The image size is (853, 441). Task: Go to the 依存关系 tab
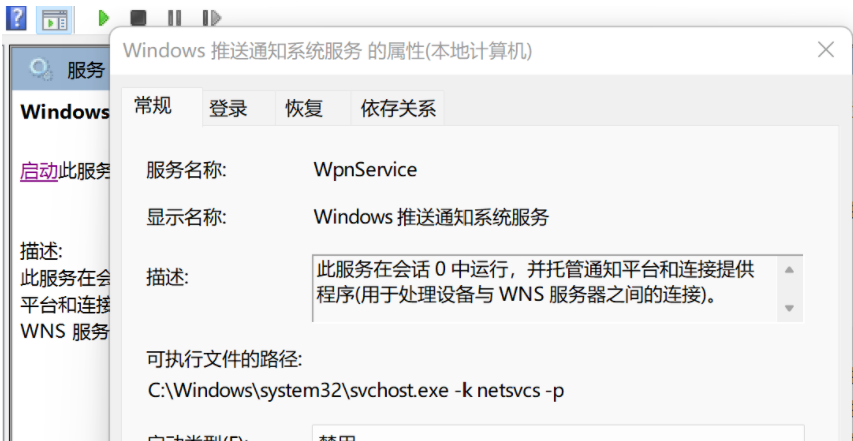pos(398,108)
